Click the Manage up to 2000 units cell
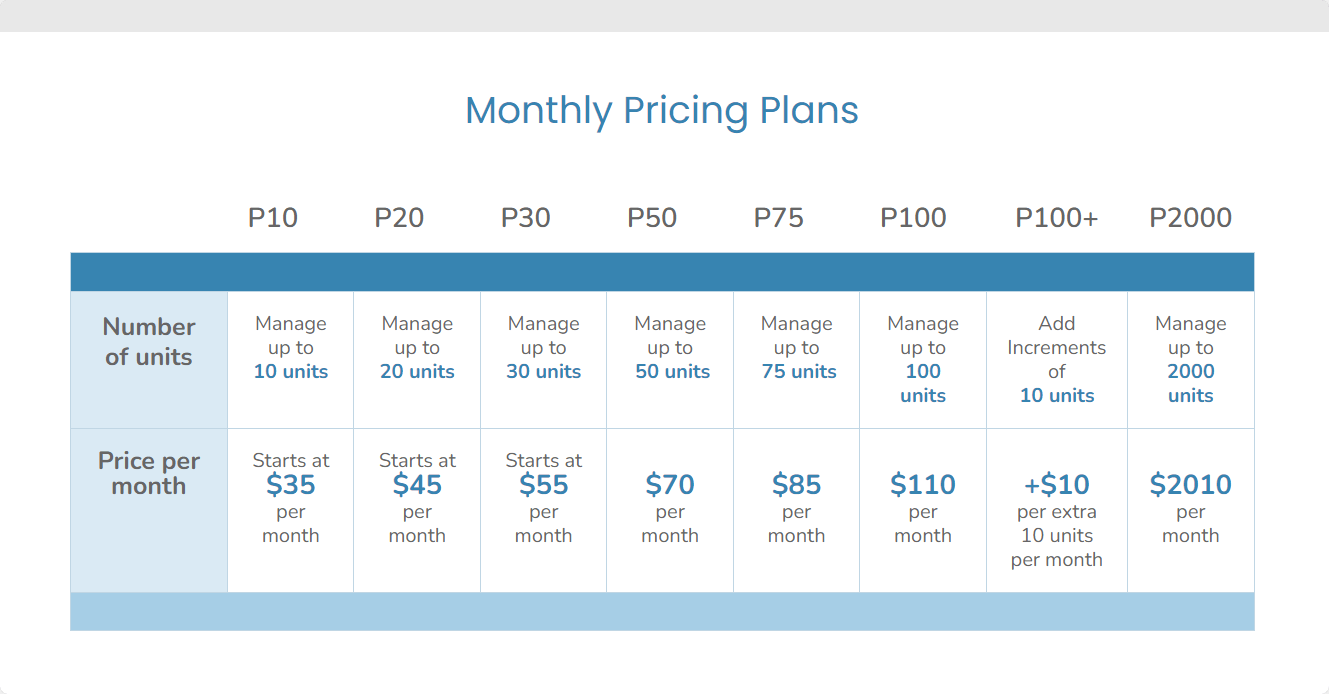The image size is (1329, 694). tap(1191, 360)
